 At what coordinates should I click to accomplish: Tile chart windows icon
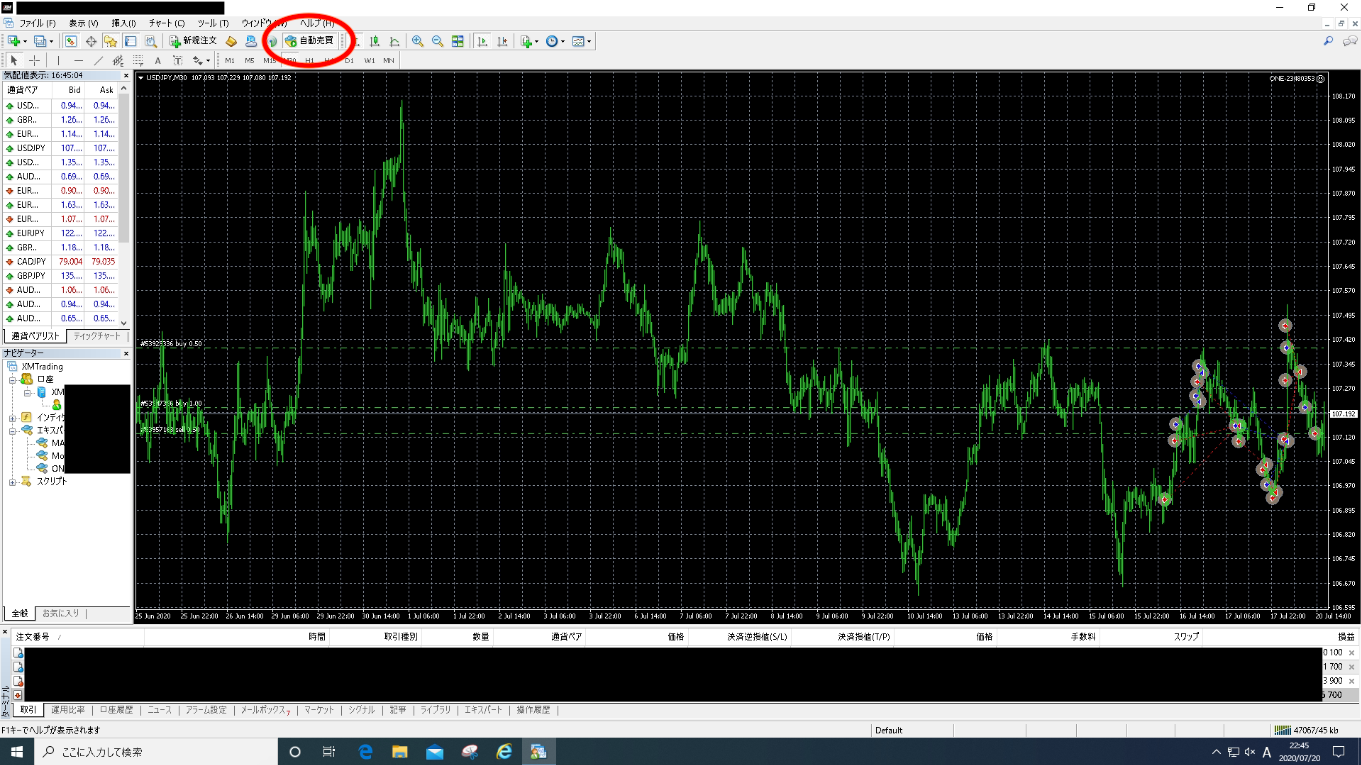pyautogui.click(x=457, y=41)
